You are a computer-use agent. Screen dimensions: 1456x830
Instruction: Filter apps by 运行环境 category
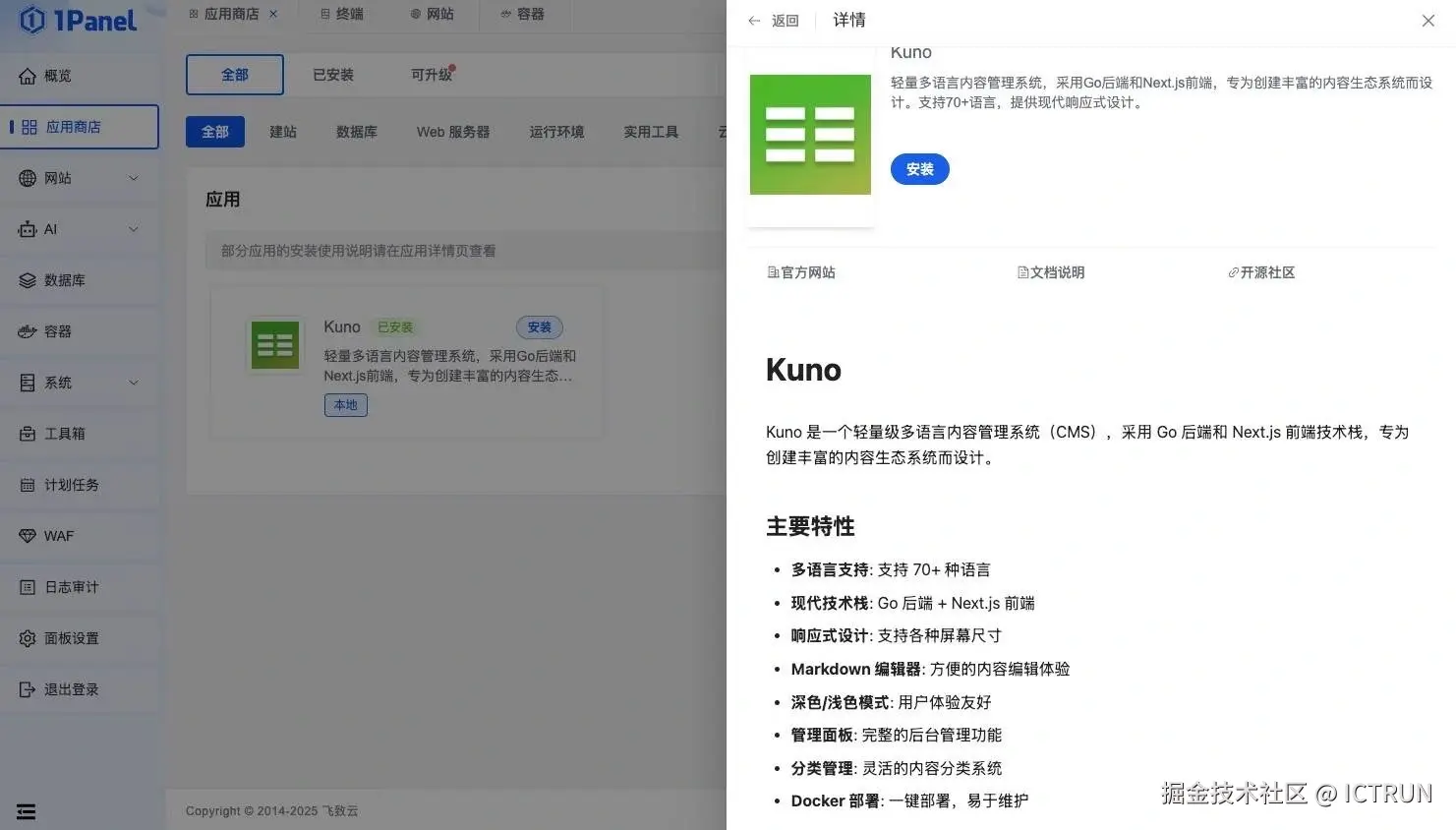coord(556,132)
